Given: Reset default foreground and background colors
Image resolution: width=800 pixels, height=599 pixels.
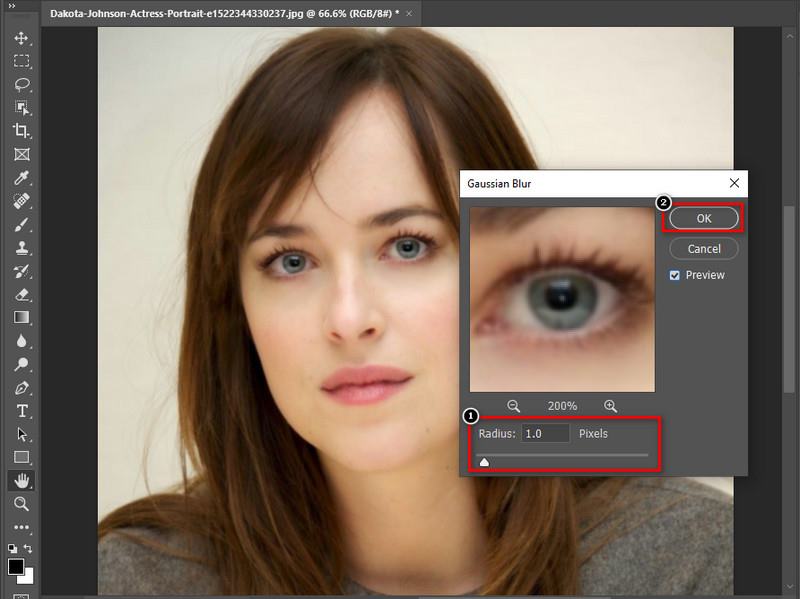Looking at the screenshot, I should pos(12,548).
